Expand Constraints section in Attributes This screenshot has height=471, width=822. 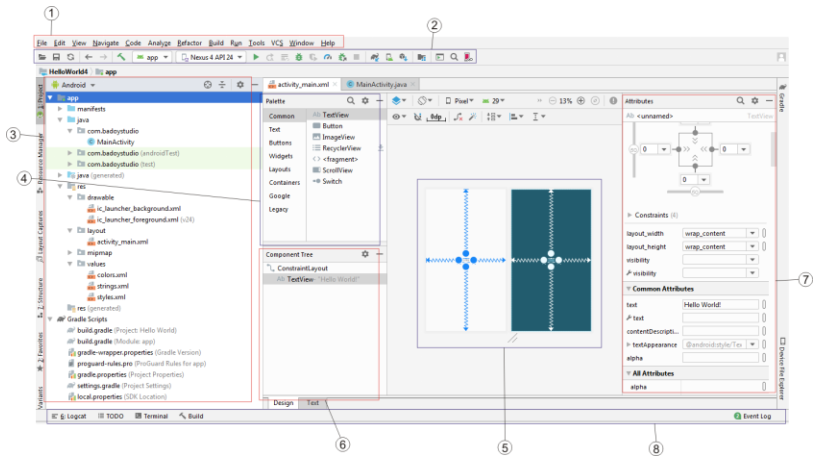[630, 215]
